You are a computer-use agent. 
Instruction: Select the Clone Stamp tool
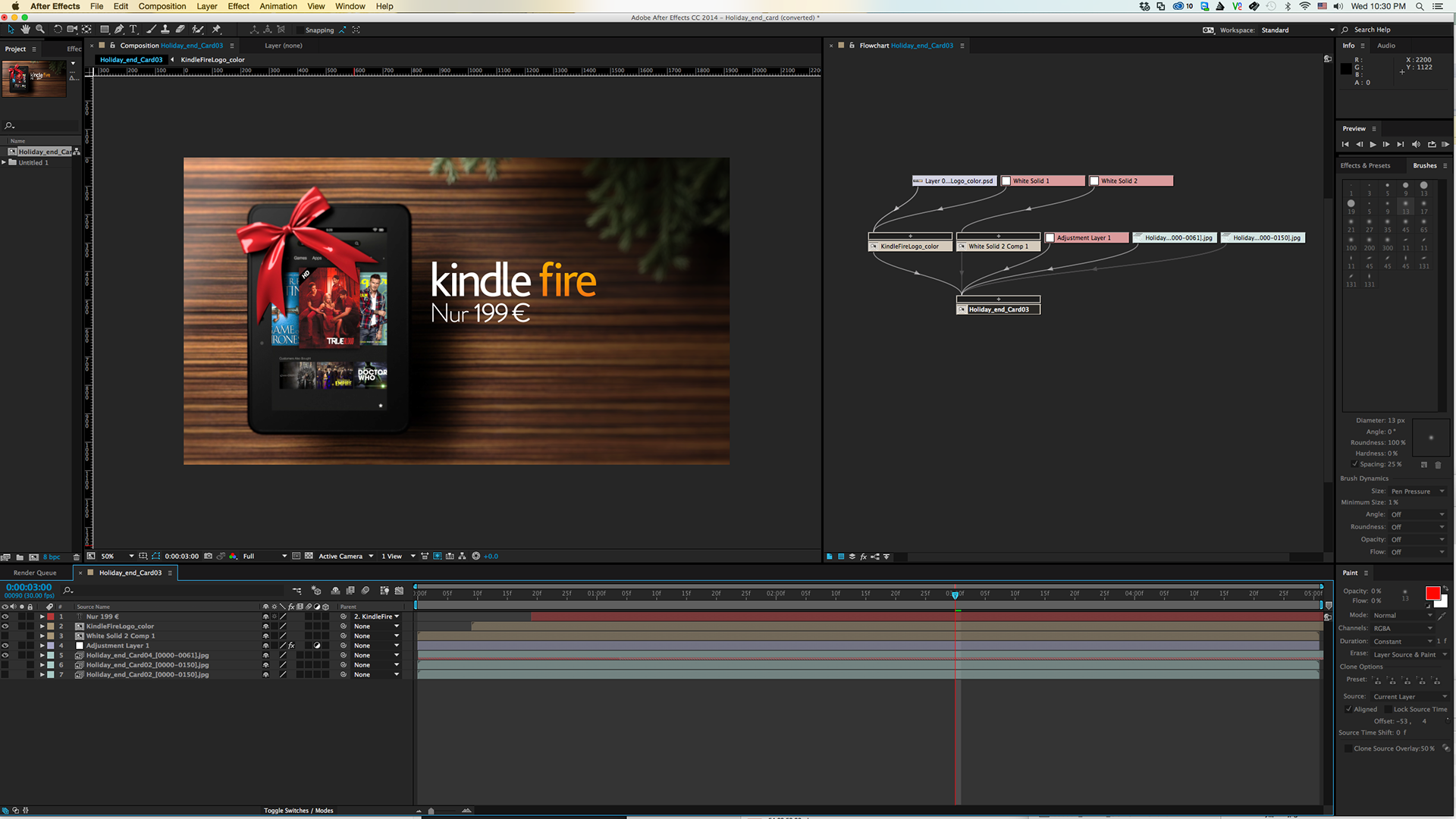pos(165,30)
